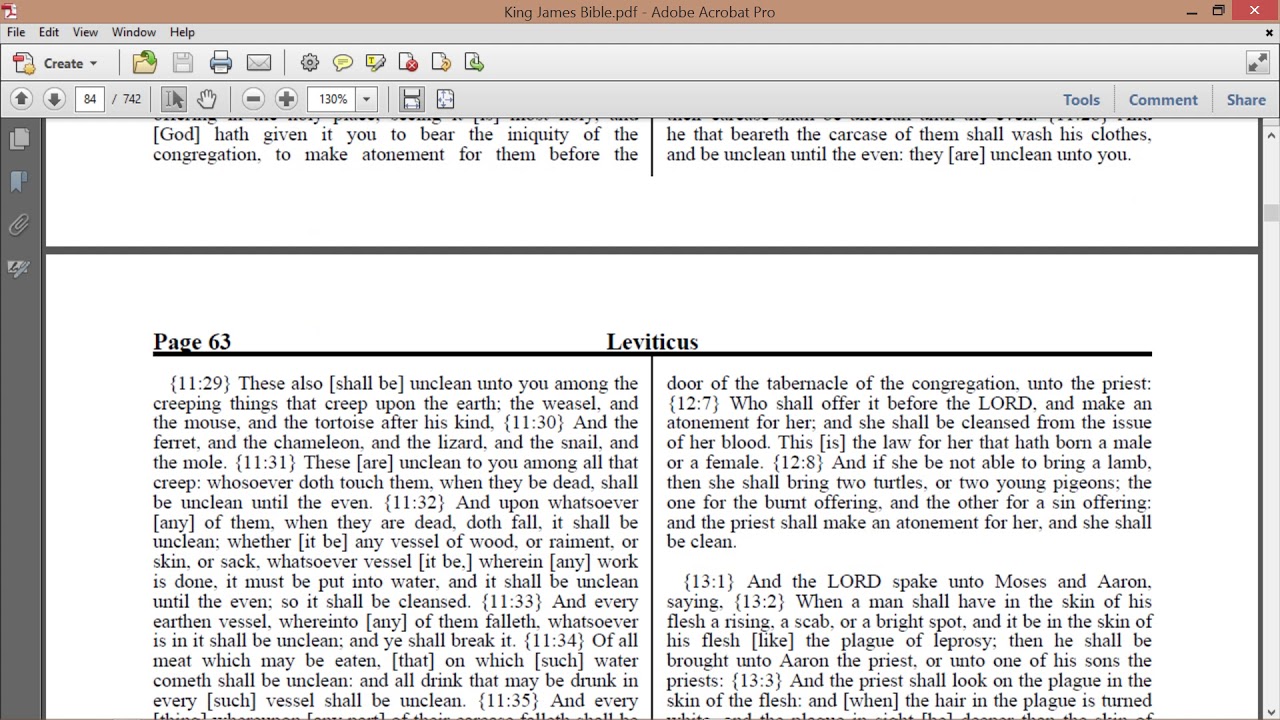Activate the Select text cursor tool
The height and width of the screenshot is (720, 1280).
click(173, 99)
